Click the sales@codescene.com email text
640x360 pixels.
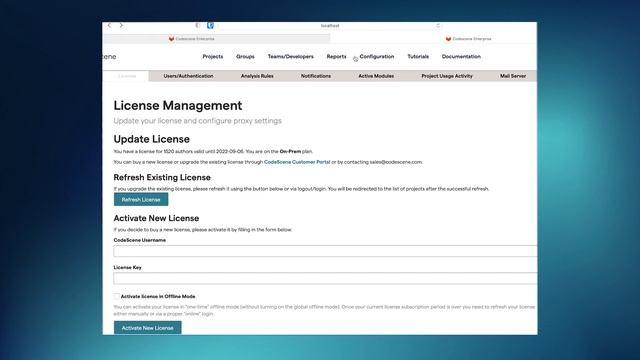[x=396, y=162]
